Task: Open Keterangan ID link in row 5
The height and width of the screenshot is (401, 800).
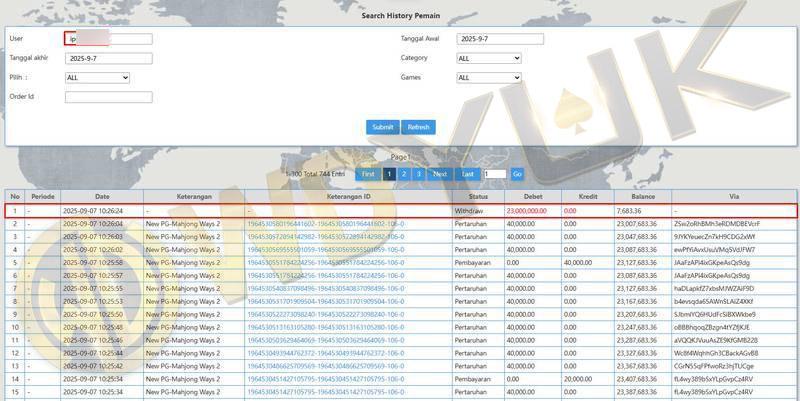Action: [x=326, y=263]
